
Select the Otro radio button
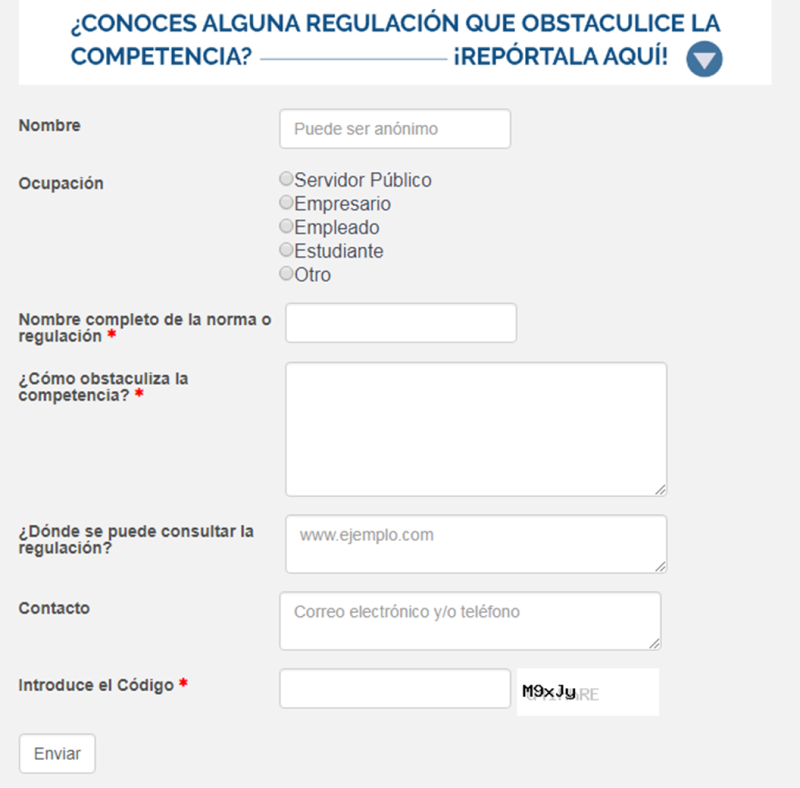point(286,274)
